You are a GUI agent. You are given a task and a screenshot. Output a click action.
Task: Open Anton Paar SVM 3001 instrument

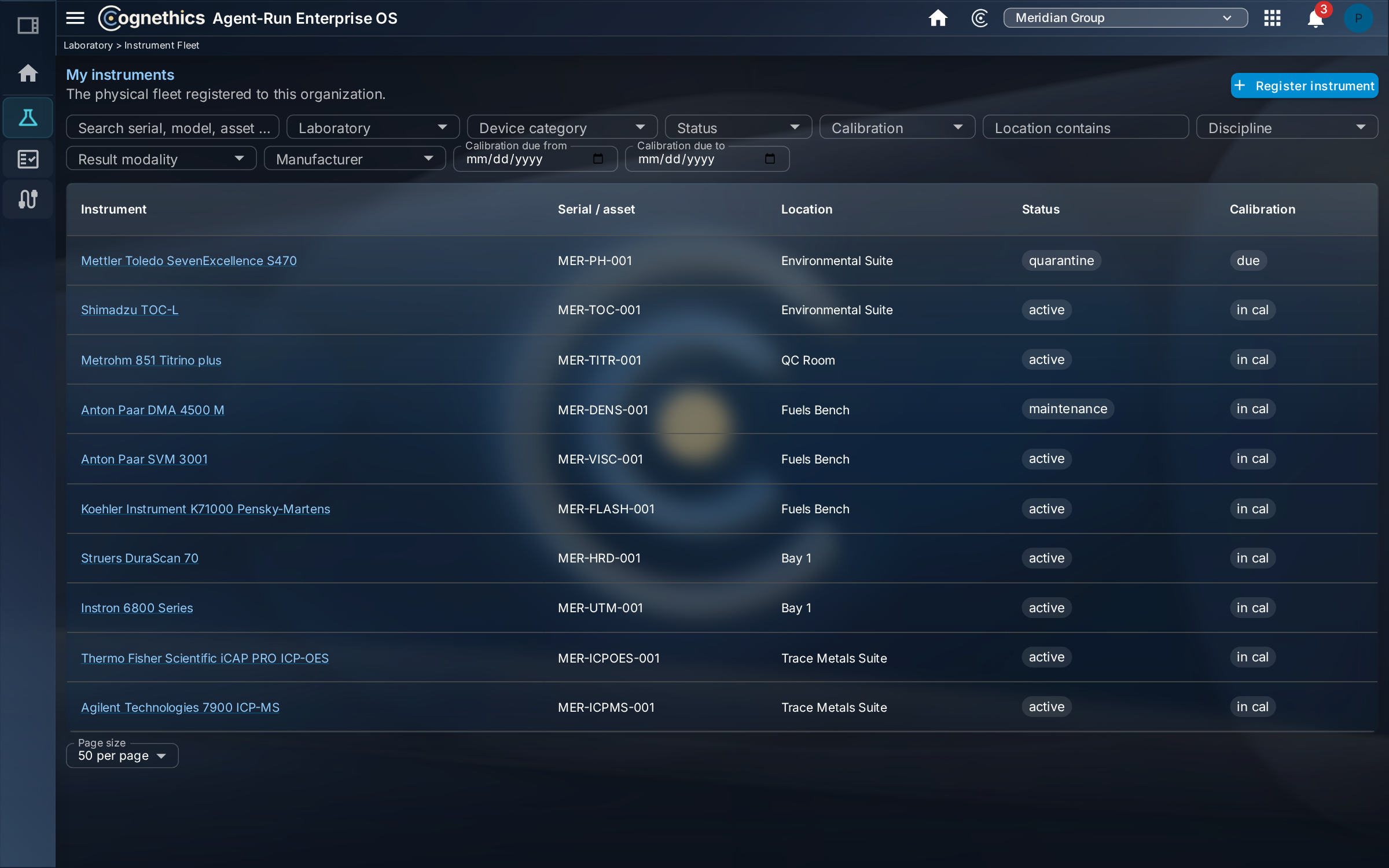pyautogui.click(x=144, y=459)
